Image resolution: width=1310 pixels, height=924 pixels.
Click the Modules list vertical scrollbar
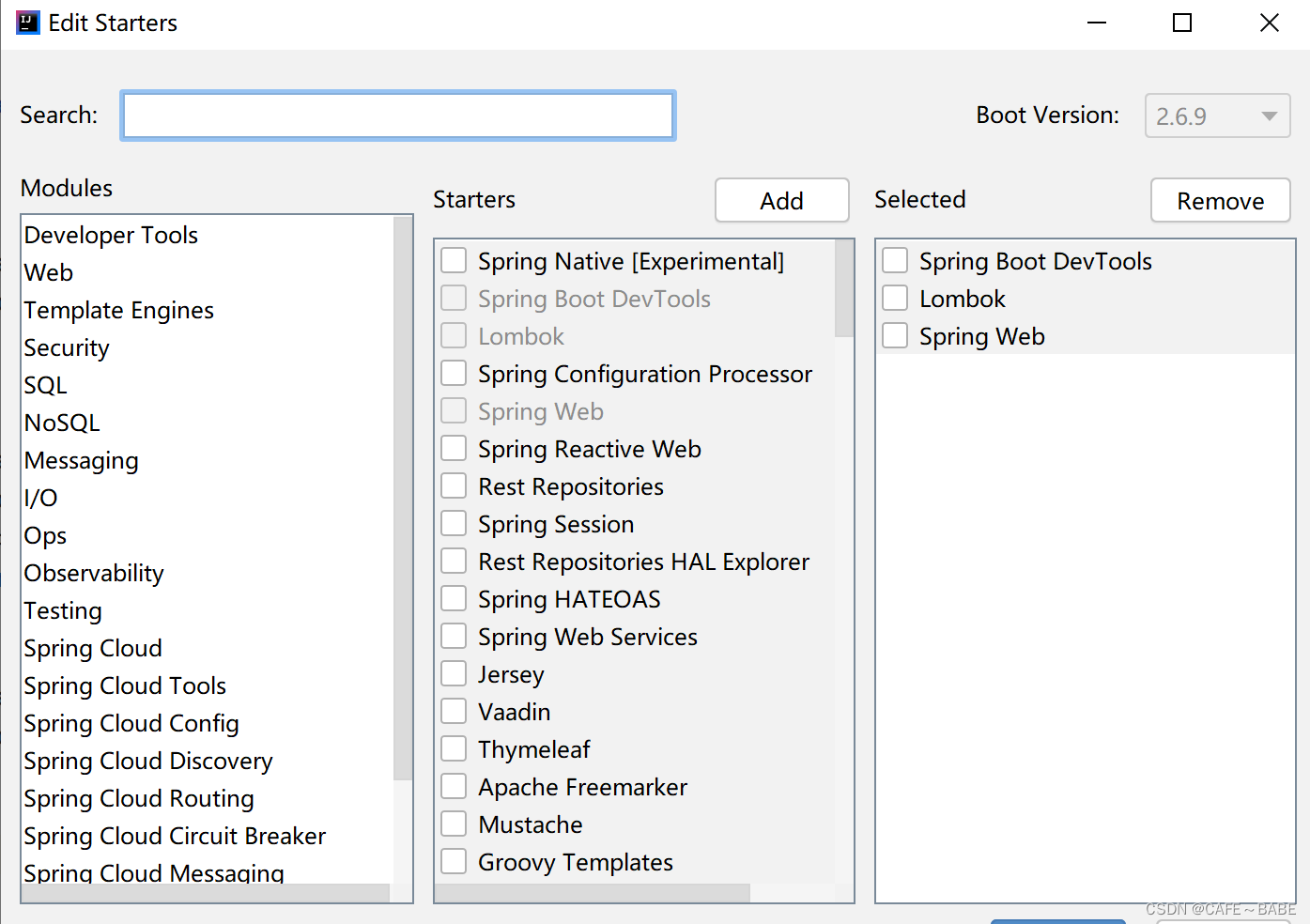(403, 498)
